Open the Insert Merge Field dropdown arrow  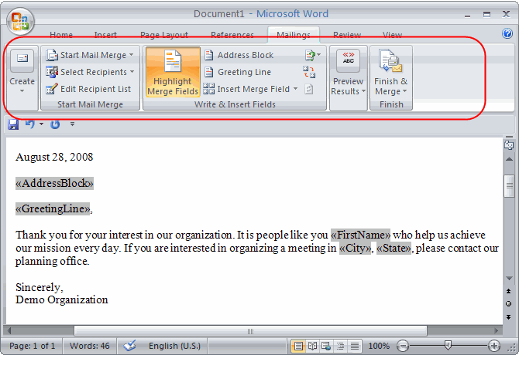click(295, 89)
